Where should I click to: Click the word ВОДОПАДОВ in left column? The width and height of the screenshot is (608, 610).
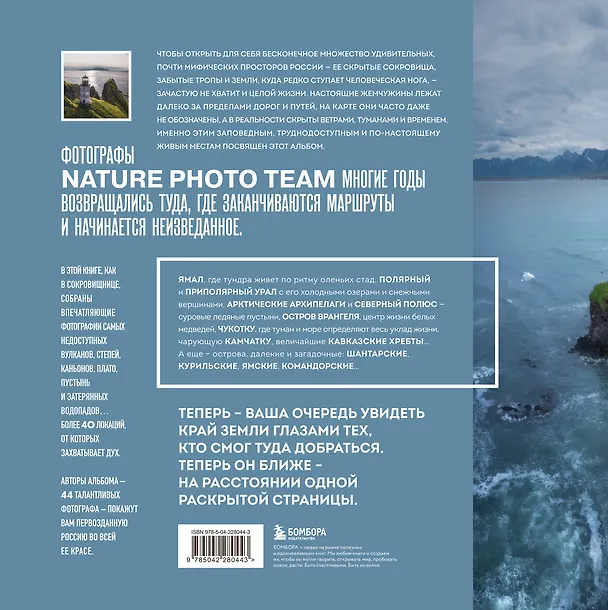tap(81, 411)
